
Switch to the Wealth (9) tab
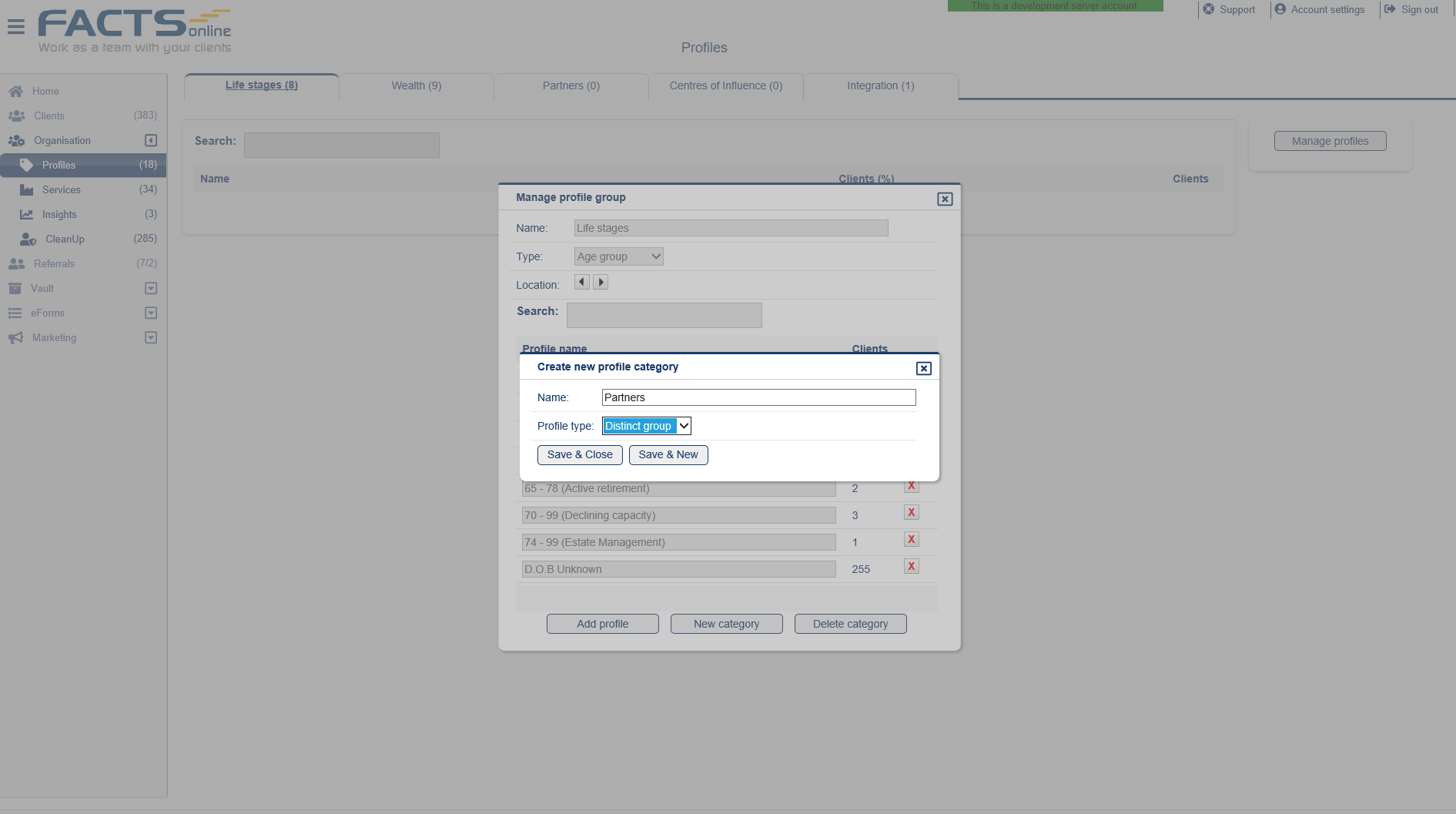(x=417, y=86)
